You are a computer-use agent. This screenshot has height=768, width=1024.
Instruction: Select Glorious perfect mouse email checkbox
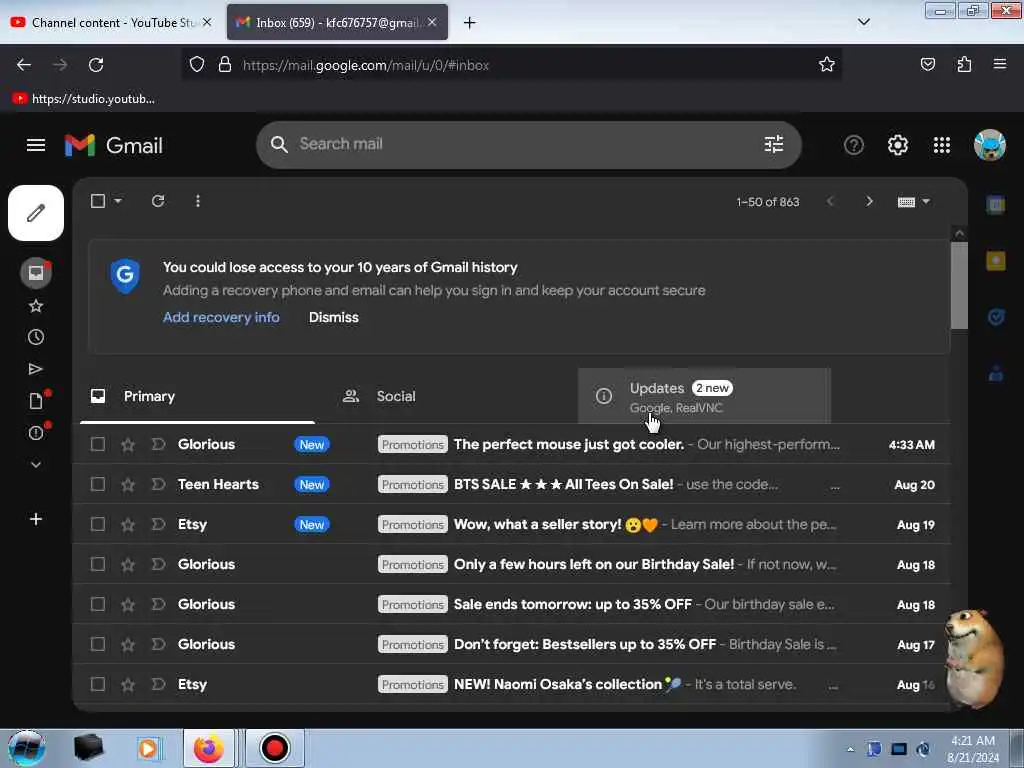point(98,445)
